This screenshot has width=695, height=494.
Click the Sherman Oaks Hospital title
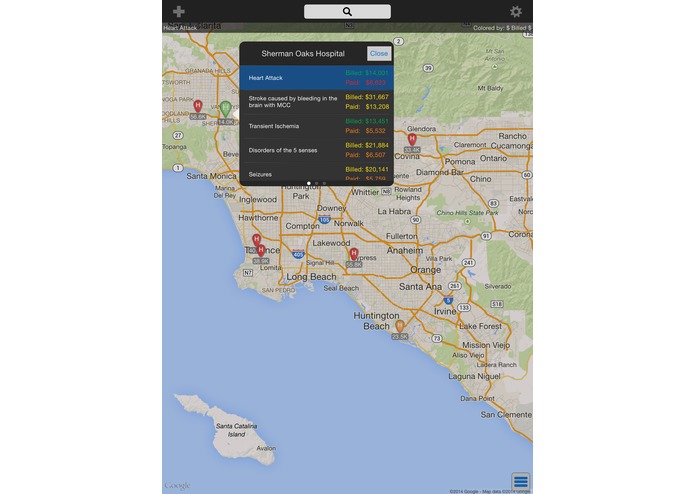[303, 54]
